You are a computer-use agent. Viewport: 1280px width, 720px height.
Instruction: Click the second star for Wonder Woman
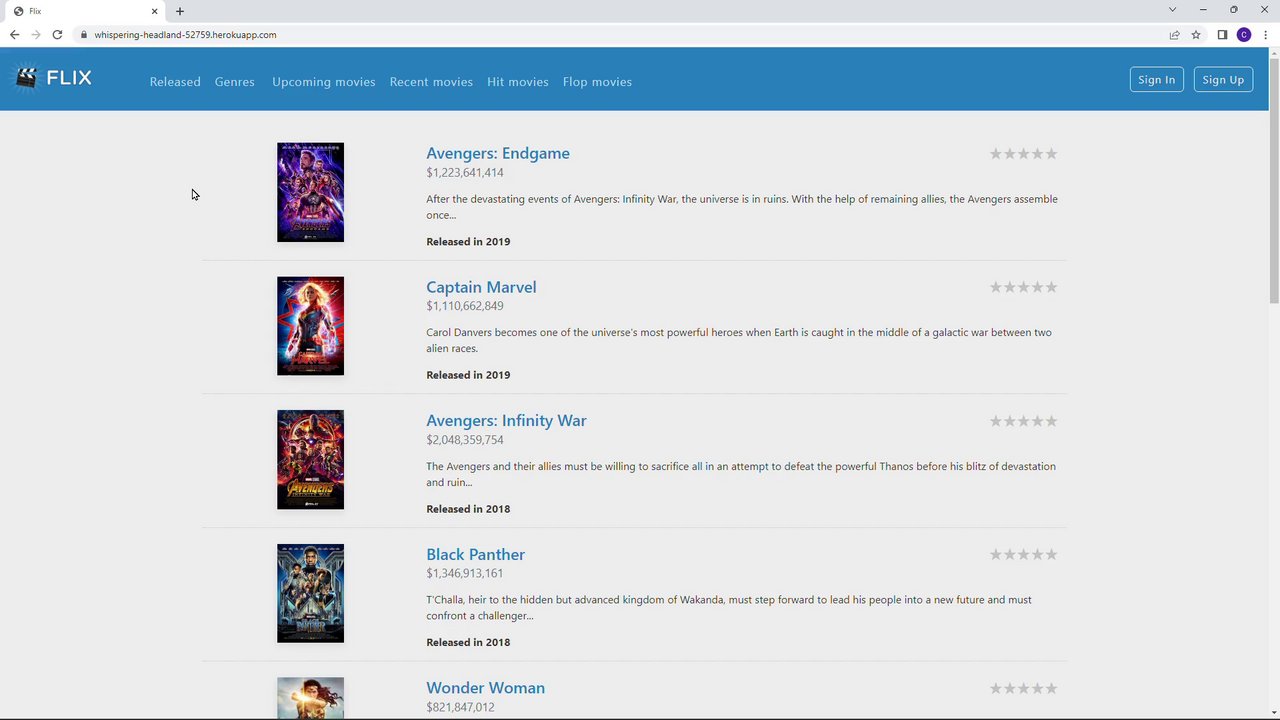[x=1009, y=688]
